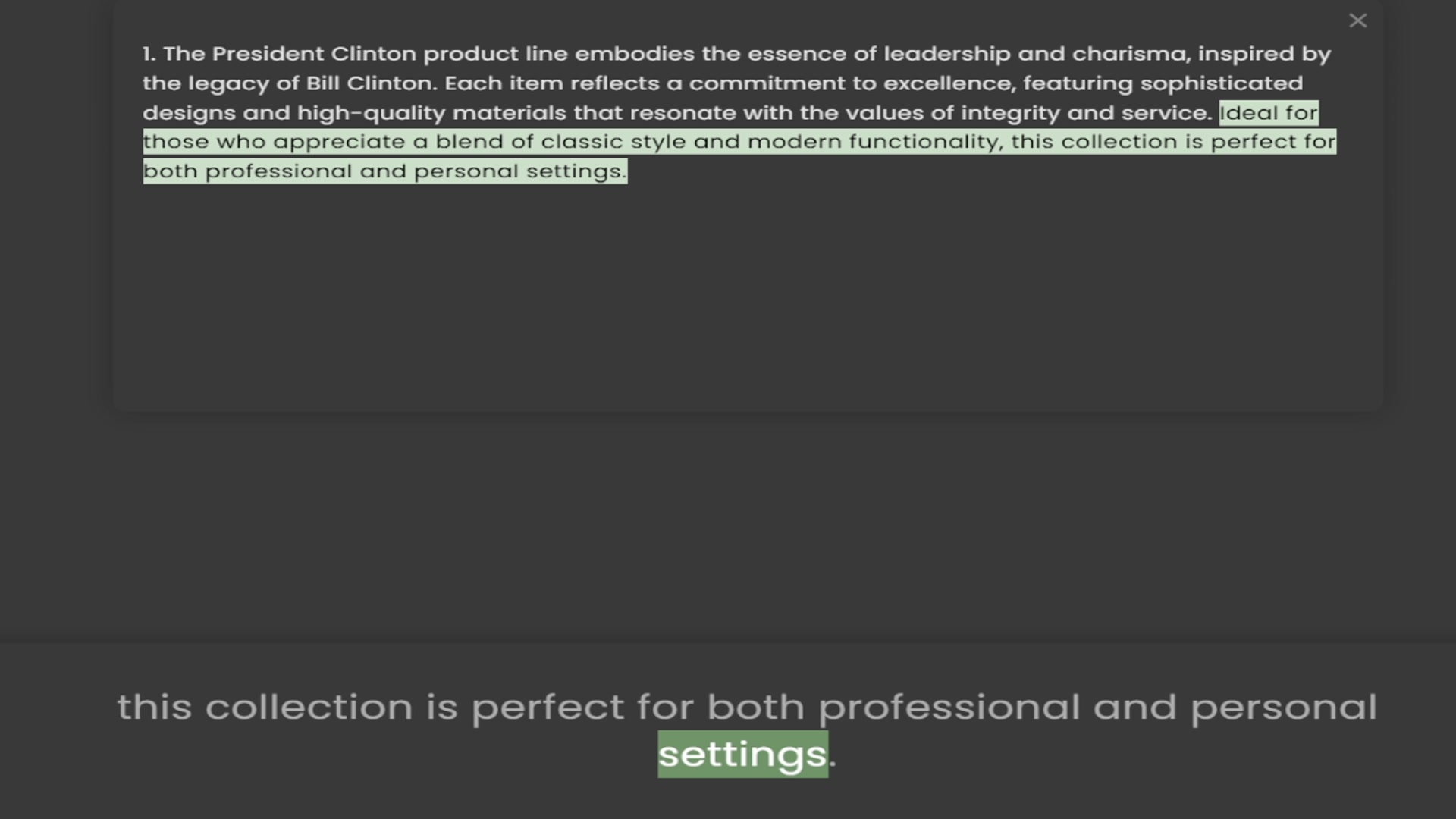Click the list number "1." at paragraph start
This screenshot has height=819, width=1456.
[149, 54]
